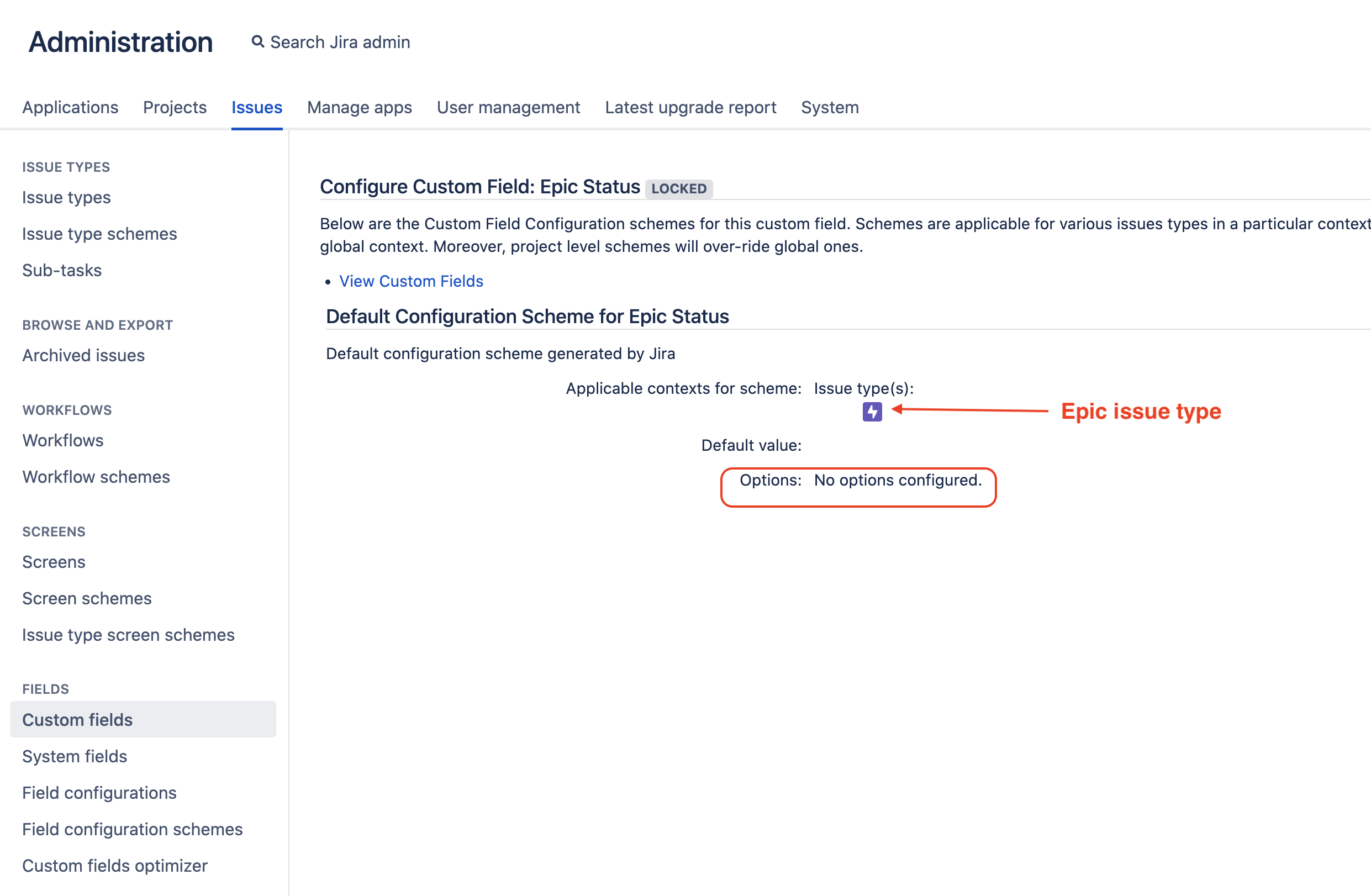
Task: Follow the View Custom Fields link
Action: point(411,281)
